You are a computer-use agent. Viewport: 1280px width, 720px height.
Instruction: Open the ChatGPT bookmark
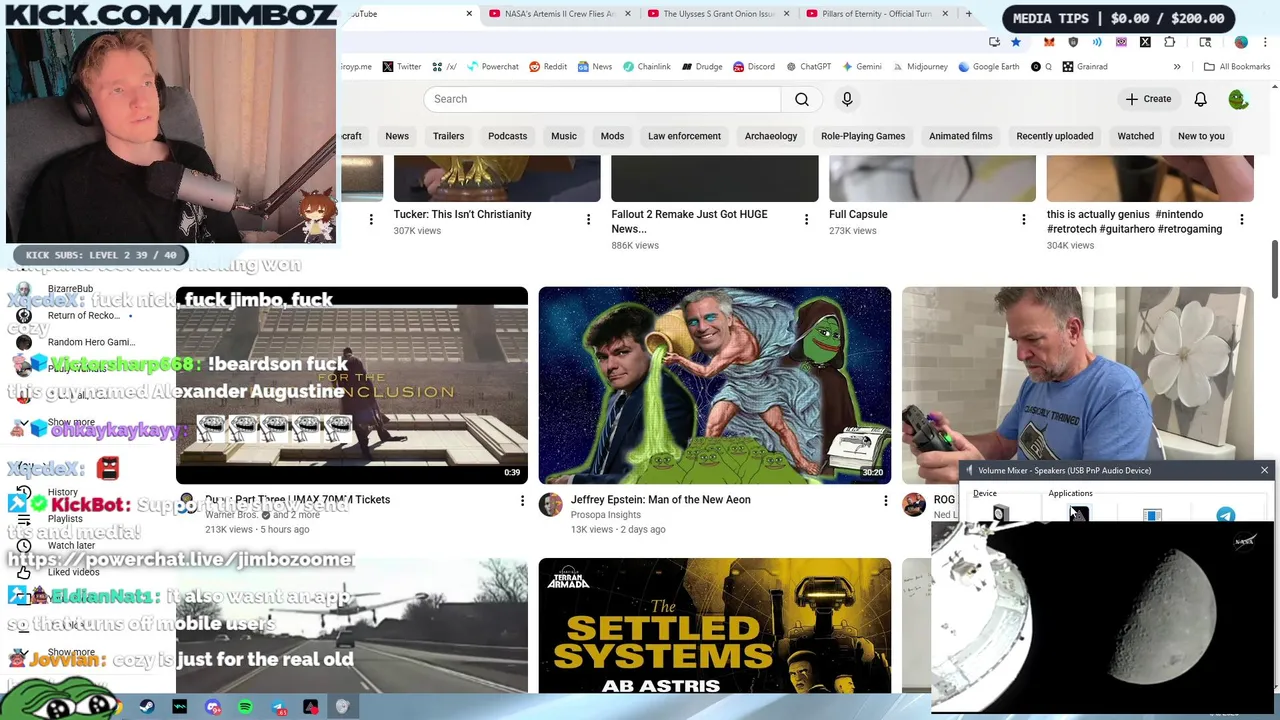click(809, 67)
